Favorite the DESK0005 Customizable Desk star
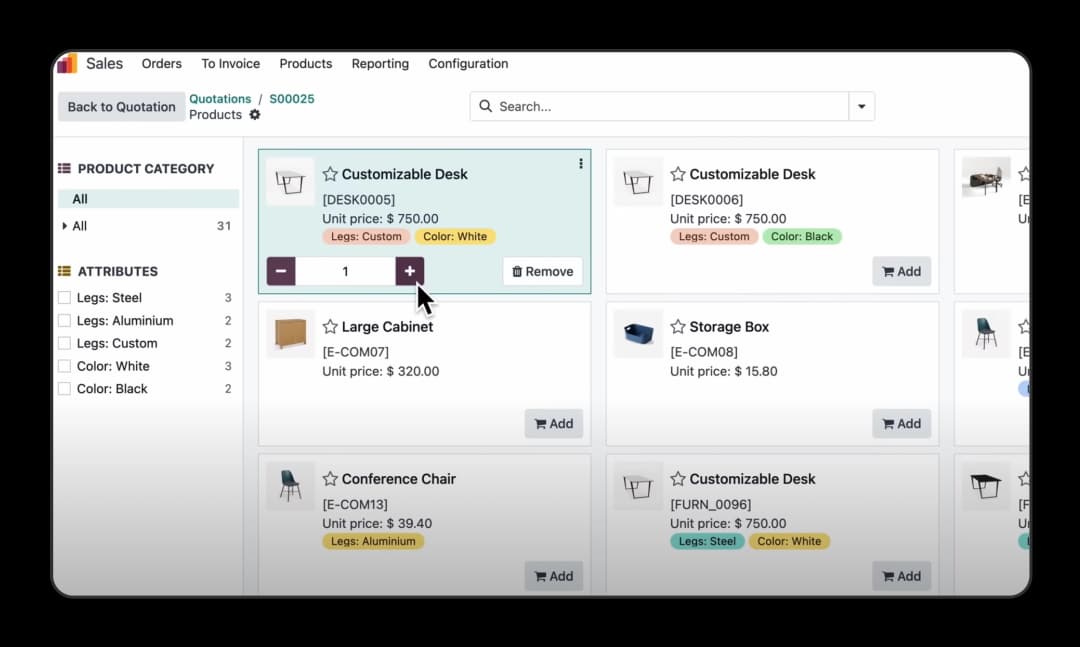Screen dimensions: 1080x647 coord(330,174)
